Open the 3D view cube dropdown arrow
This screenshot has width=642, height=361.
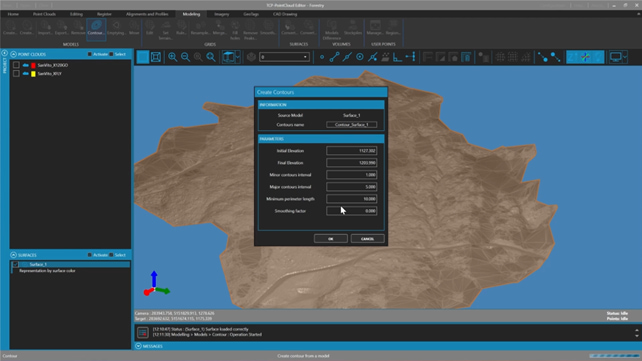point(238,57)
